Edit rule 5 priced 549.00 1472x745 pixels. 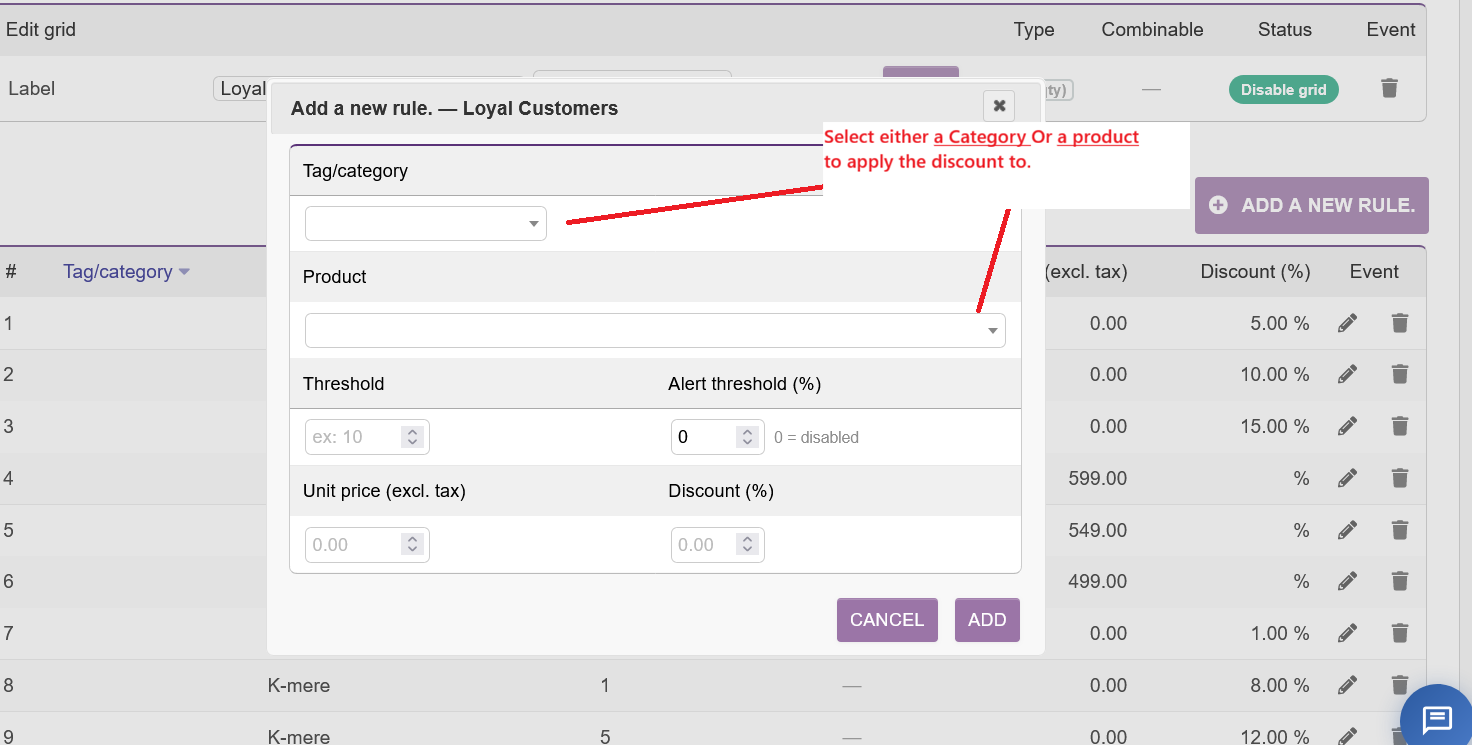(1348, 530)
